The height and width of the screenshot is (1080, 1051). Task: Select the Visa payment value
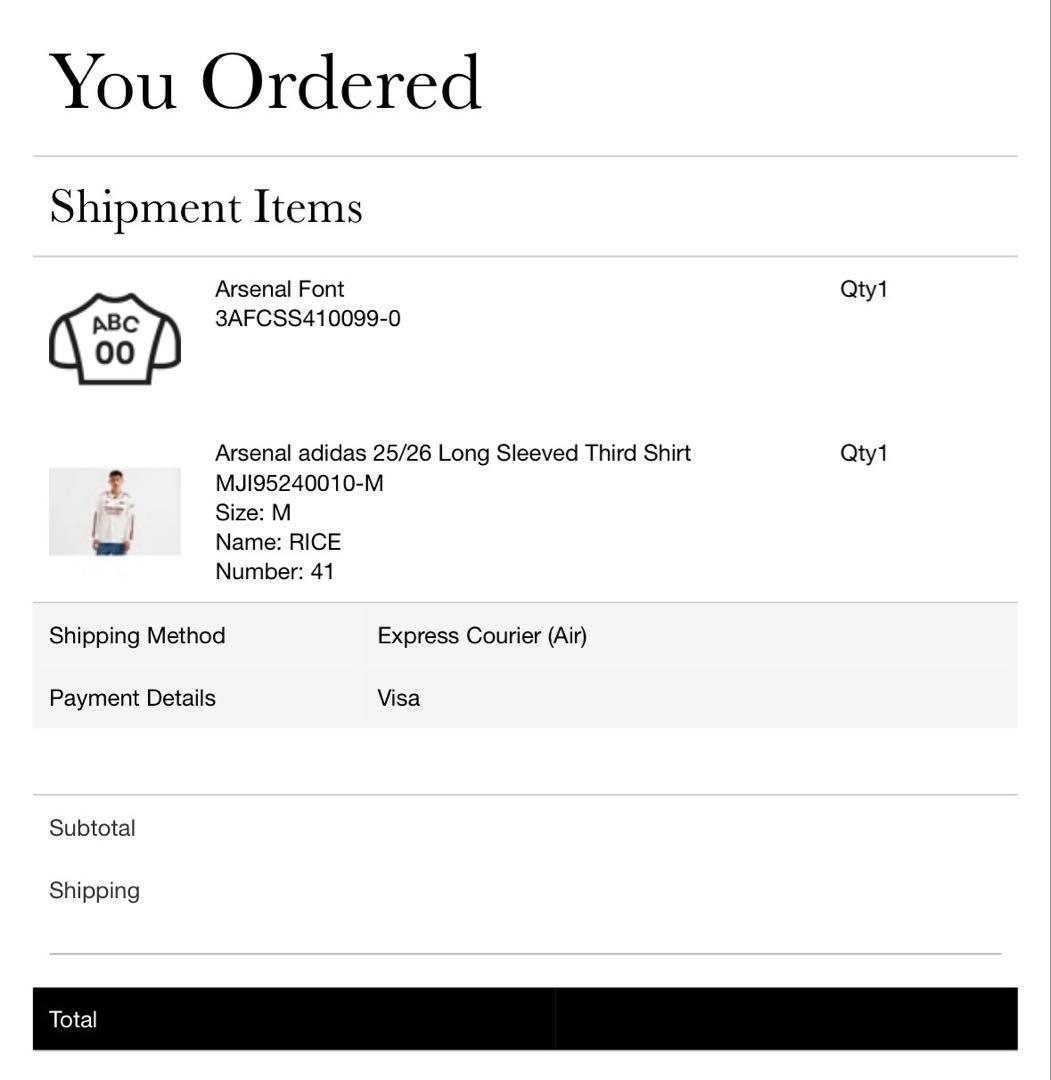tap(398, 698)
